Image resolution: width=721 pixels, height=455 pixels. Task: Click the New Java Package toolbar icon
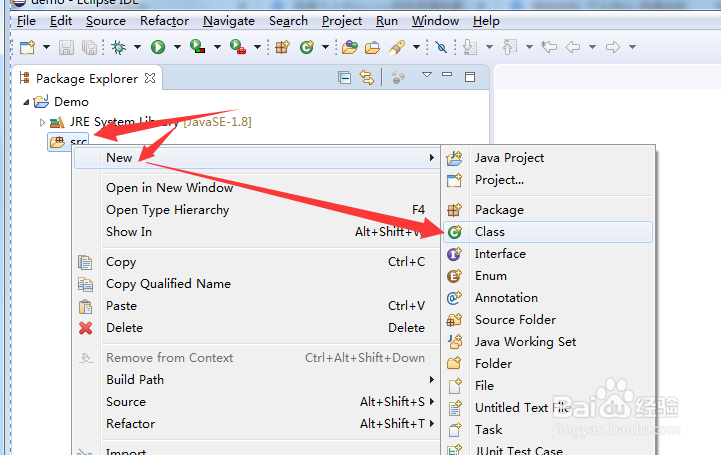282,47
